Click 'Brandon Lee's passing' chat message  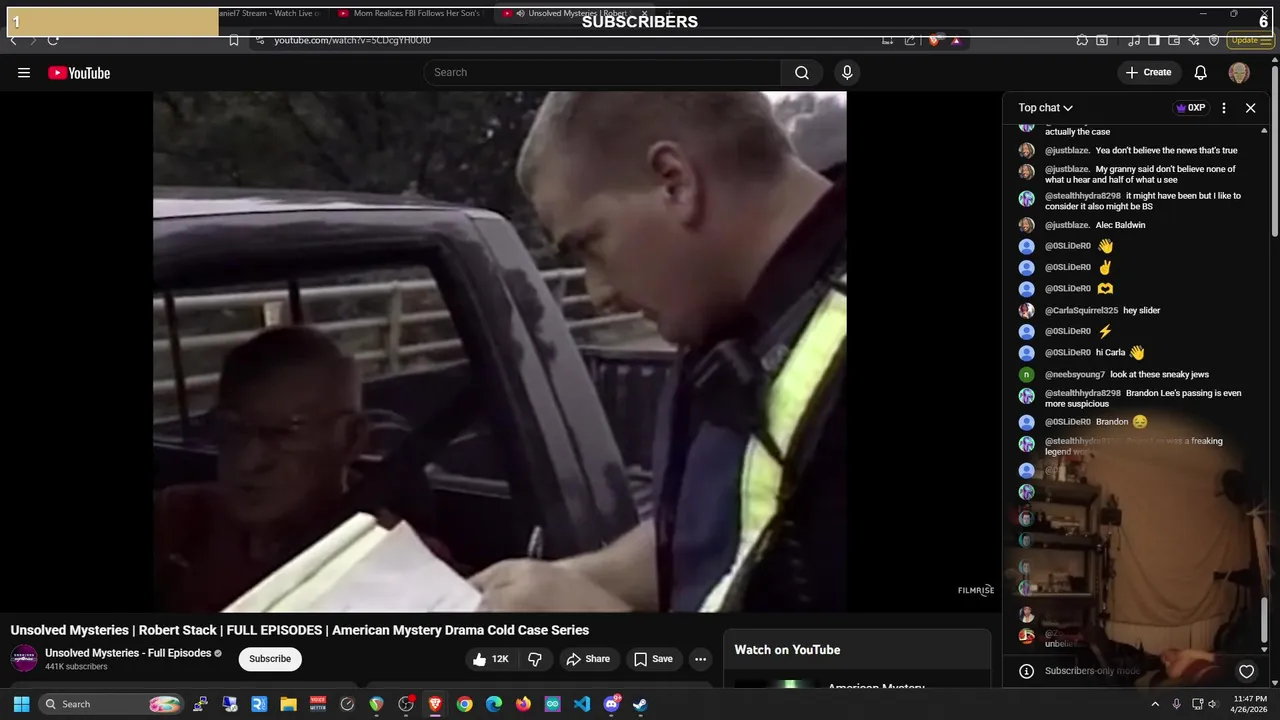tap(1143, 399)
